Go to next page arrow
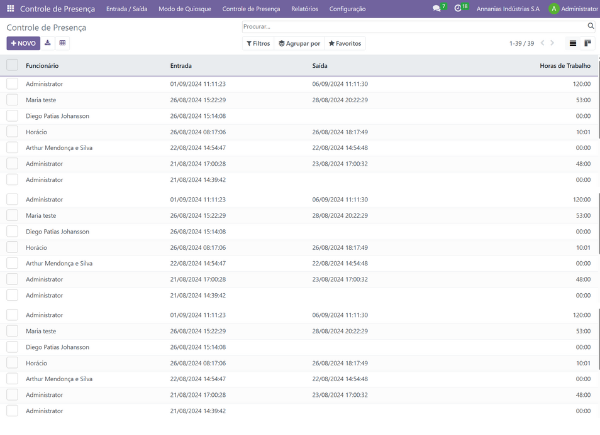Image resolution: width=600 pixels, height=435 pixels. [552, 43]
